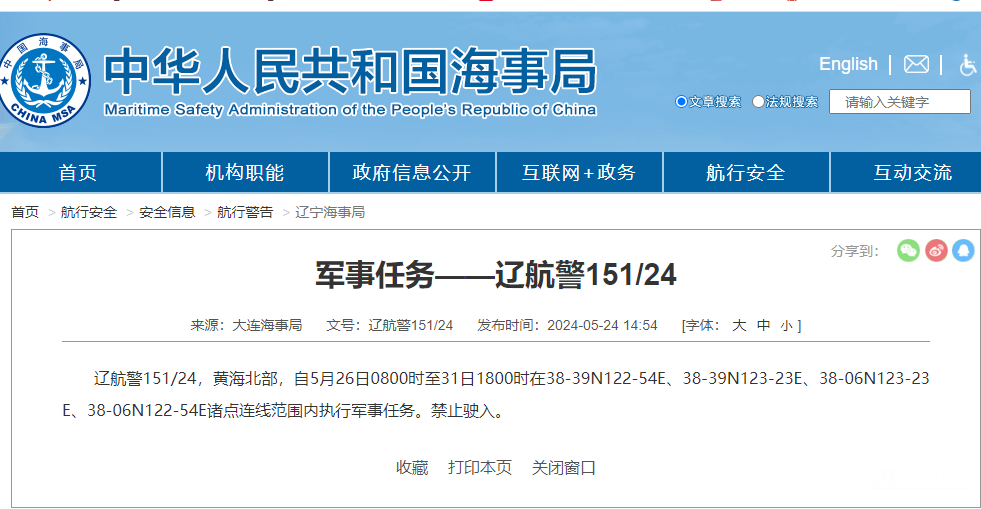The height and width of the screenshot is (509, 981).
Task: Click the publish time 2024-05-24 14:54
Action: (x=602, y=325)
